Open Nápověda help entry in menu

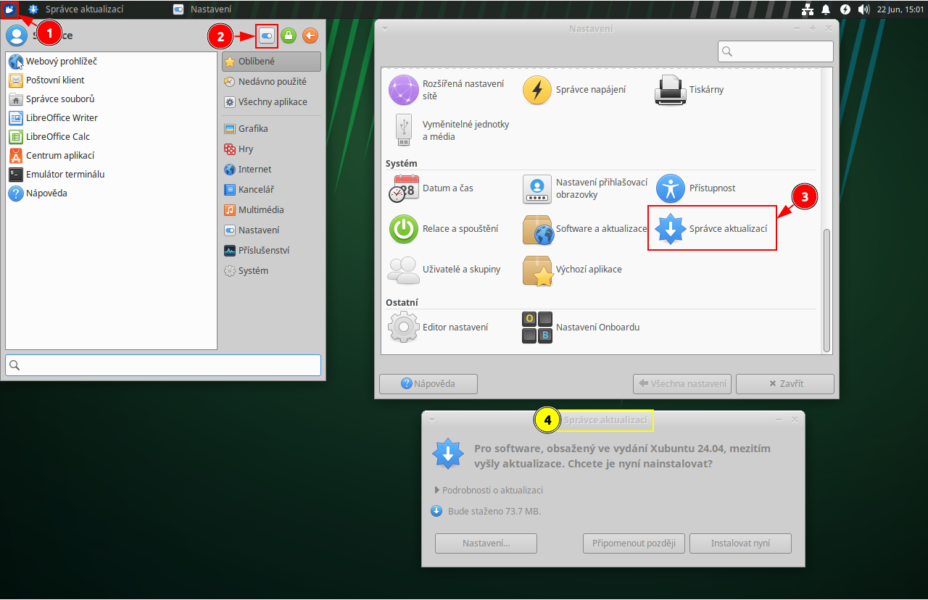click(x=38, y=193)
